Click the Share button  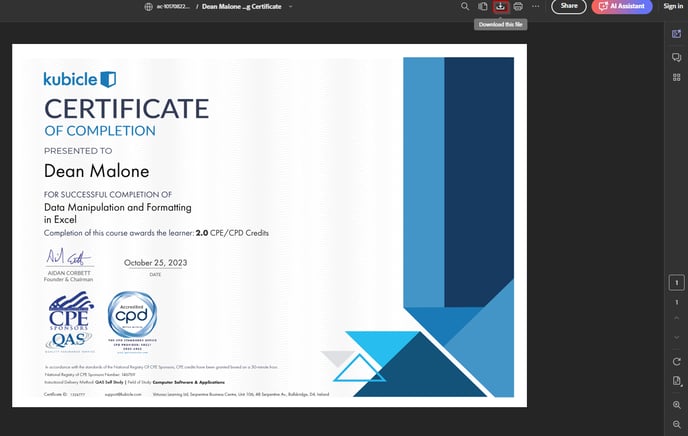[569, 6]
